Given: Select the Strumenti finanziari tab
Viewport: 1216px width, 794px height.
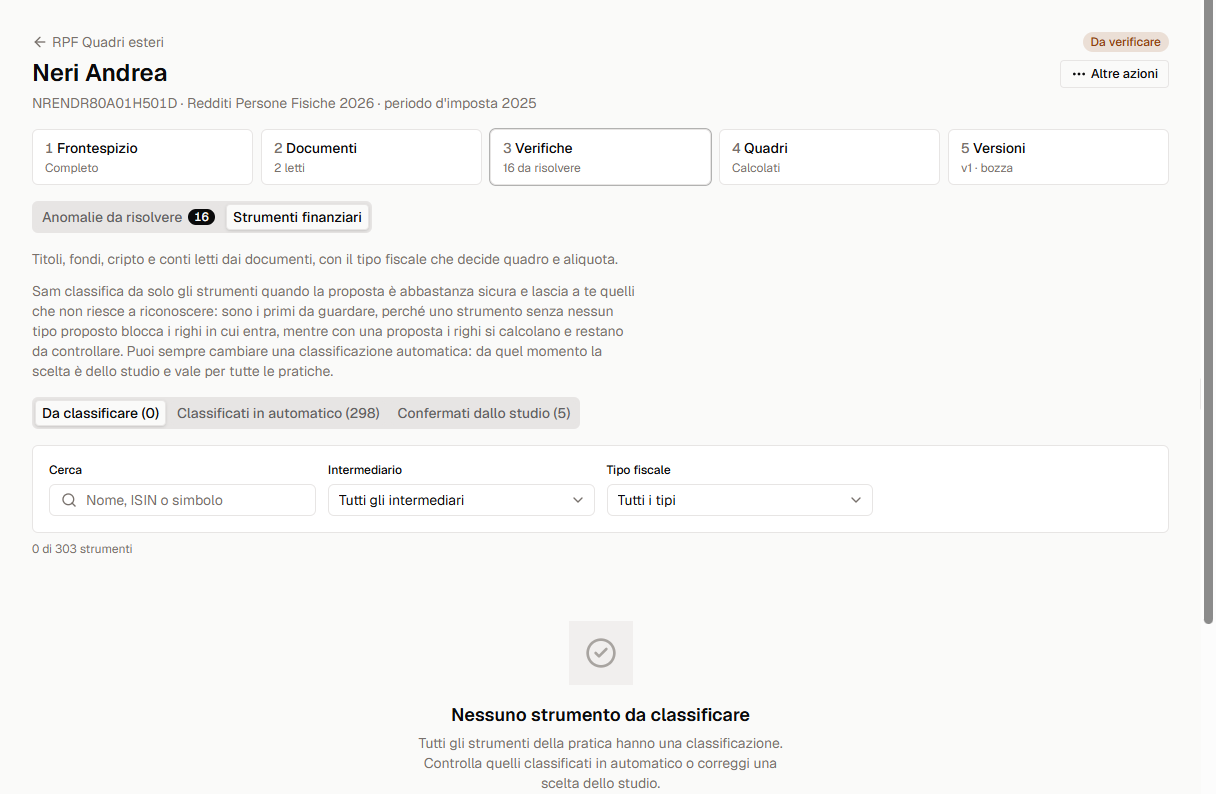Looking at the screenshot, I should tap(298, 217).
